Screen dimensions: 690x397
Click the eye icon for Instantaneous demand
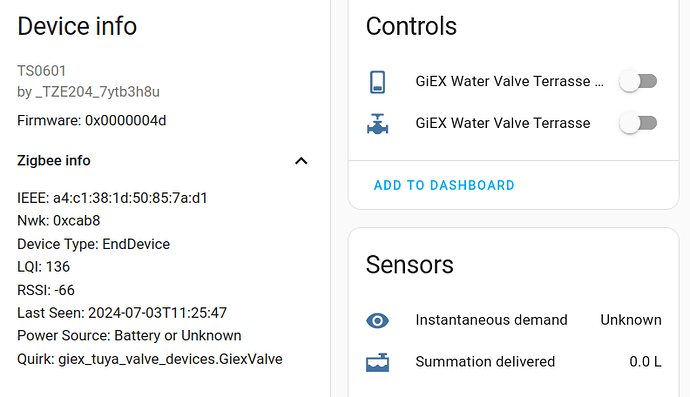click(x=378, y=320)
